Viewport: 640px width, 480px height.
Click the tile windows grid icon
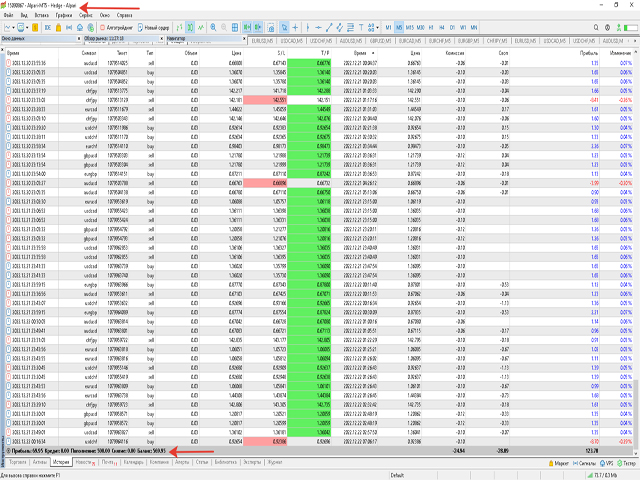235,27
